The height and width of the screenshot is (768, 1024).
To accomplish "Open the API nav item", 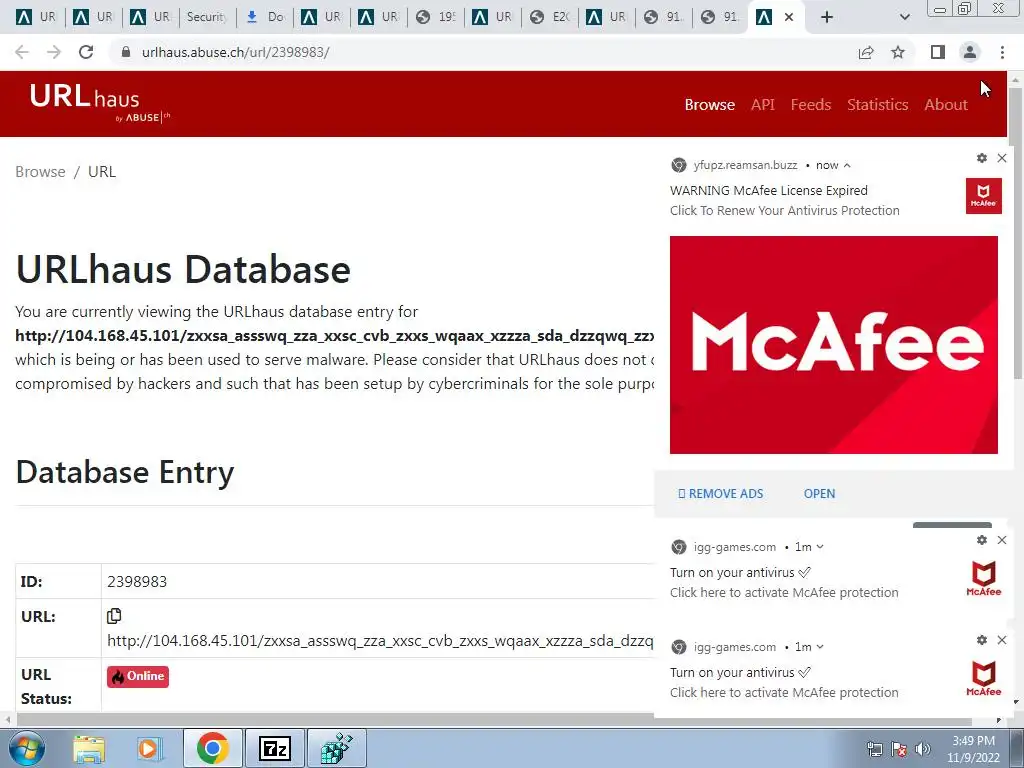I will pos(763,104).
